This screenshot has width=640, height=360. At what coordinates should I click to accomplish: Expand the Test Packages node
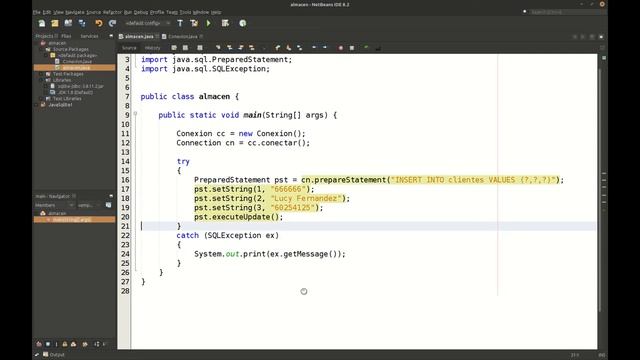click(41, 74)
